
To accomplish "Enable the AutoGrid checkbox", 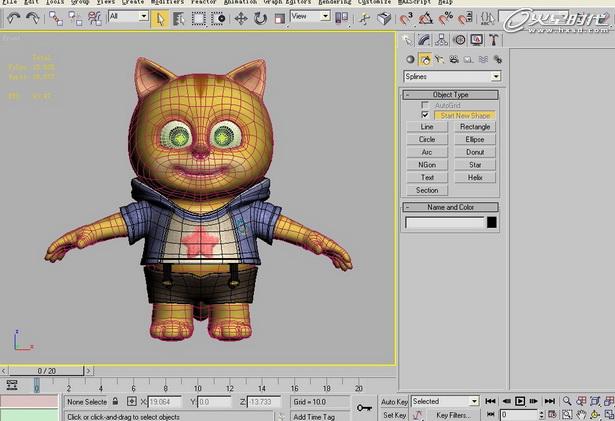I will coord(425,105).
